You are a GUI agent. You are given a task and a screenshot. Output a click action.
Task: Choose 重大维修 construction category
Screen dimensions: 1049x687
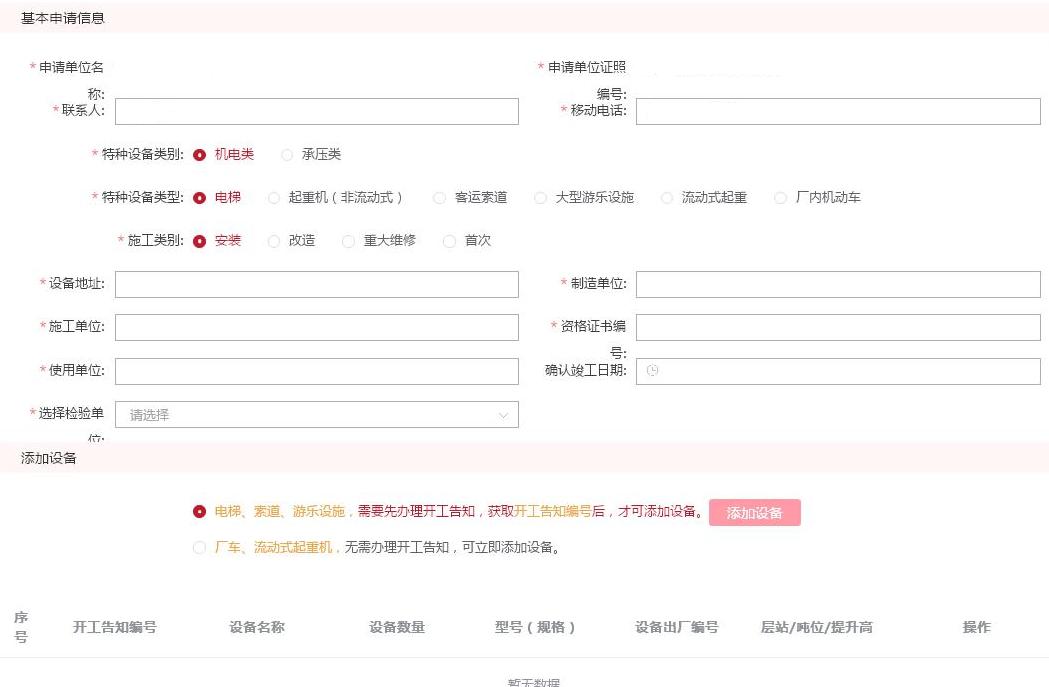[348, 241]
